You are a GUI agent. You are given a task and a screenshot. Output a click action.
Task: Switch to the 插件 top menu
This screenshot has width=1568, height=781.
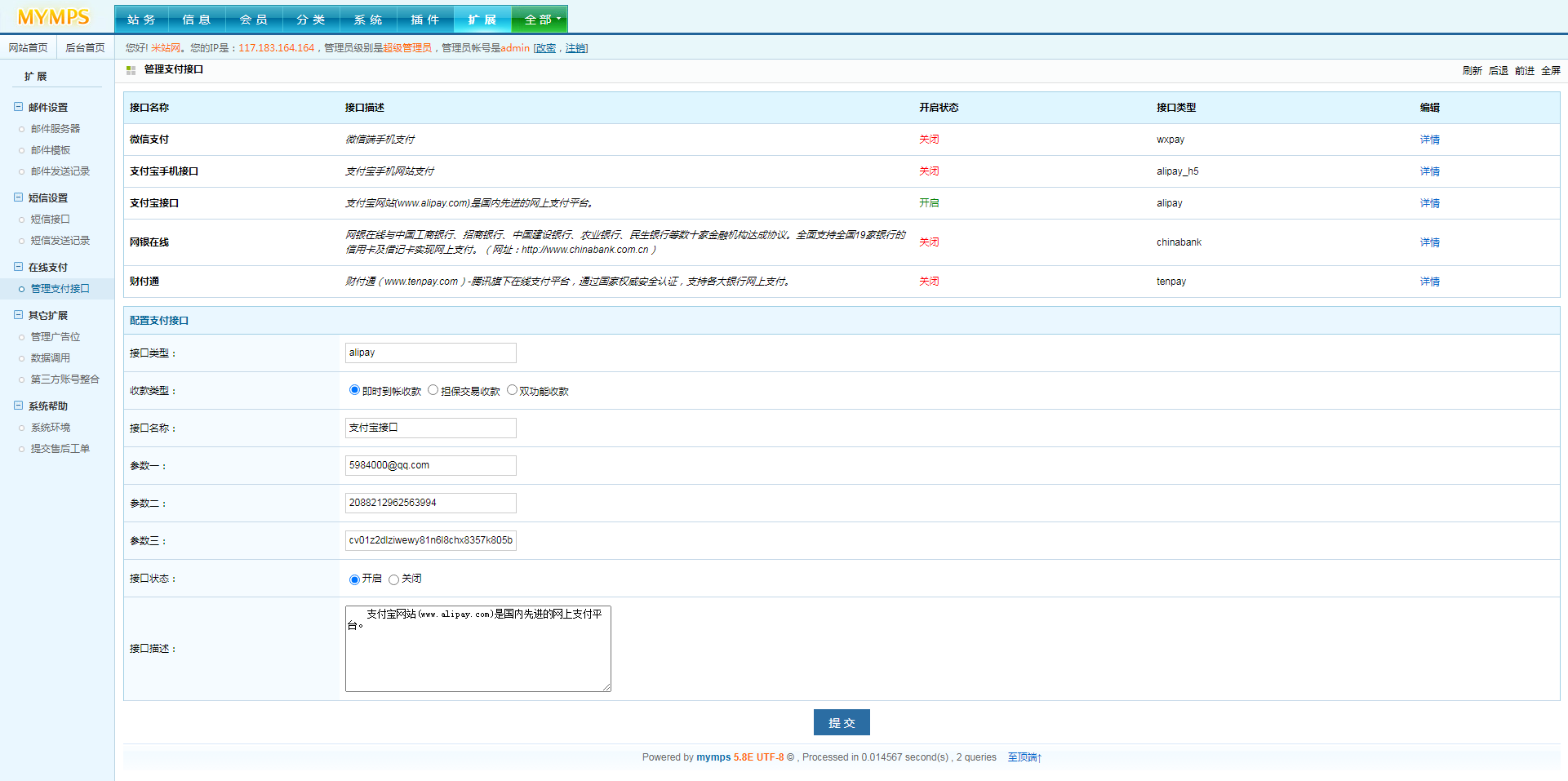click(x=425, y=20)
